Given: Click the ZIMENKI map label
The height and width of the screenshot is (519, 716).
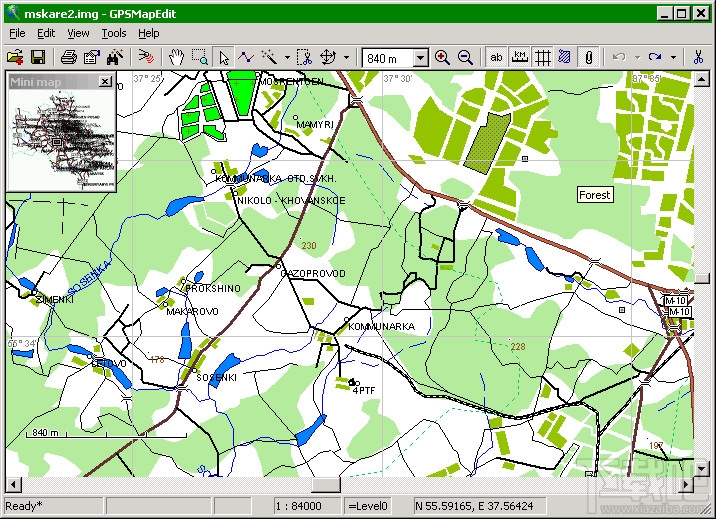Looking at the screenshot, I should click(54, 299).
